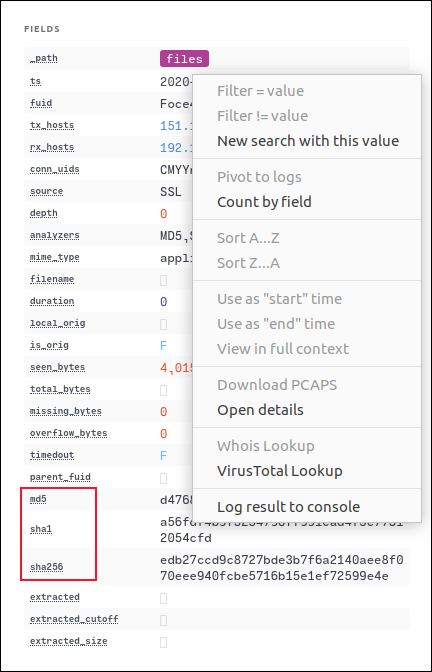Click the md5 field name
The width and height of the screenshot is (432, 672).
click(x=38, y=499)
